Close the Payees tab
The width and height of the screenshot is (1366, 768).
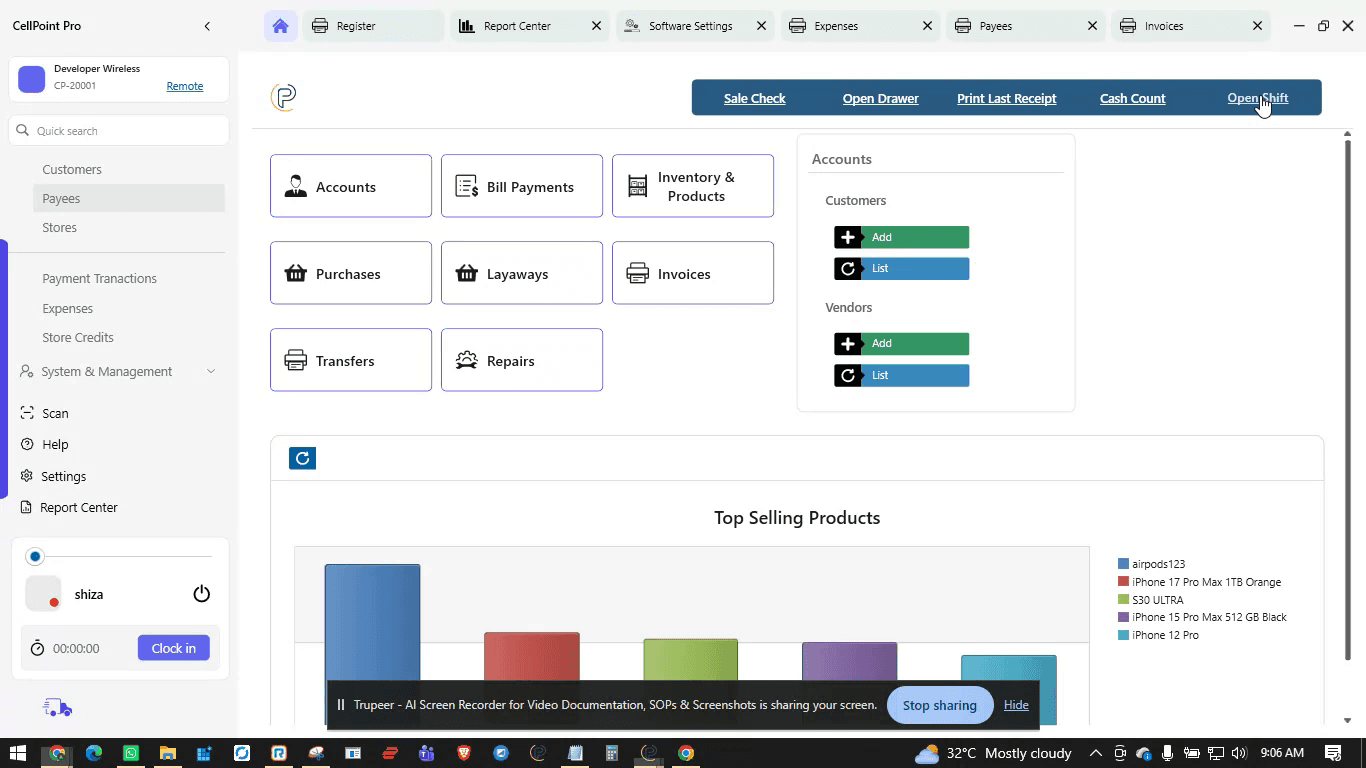click(x=1092, y=26)
